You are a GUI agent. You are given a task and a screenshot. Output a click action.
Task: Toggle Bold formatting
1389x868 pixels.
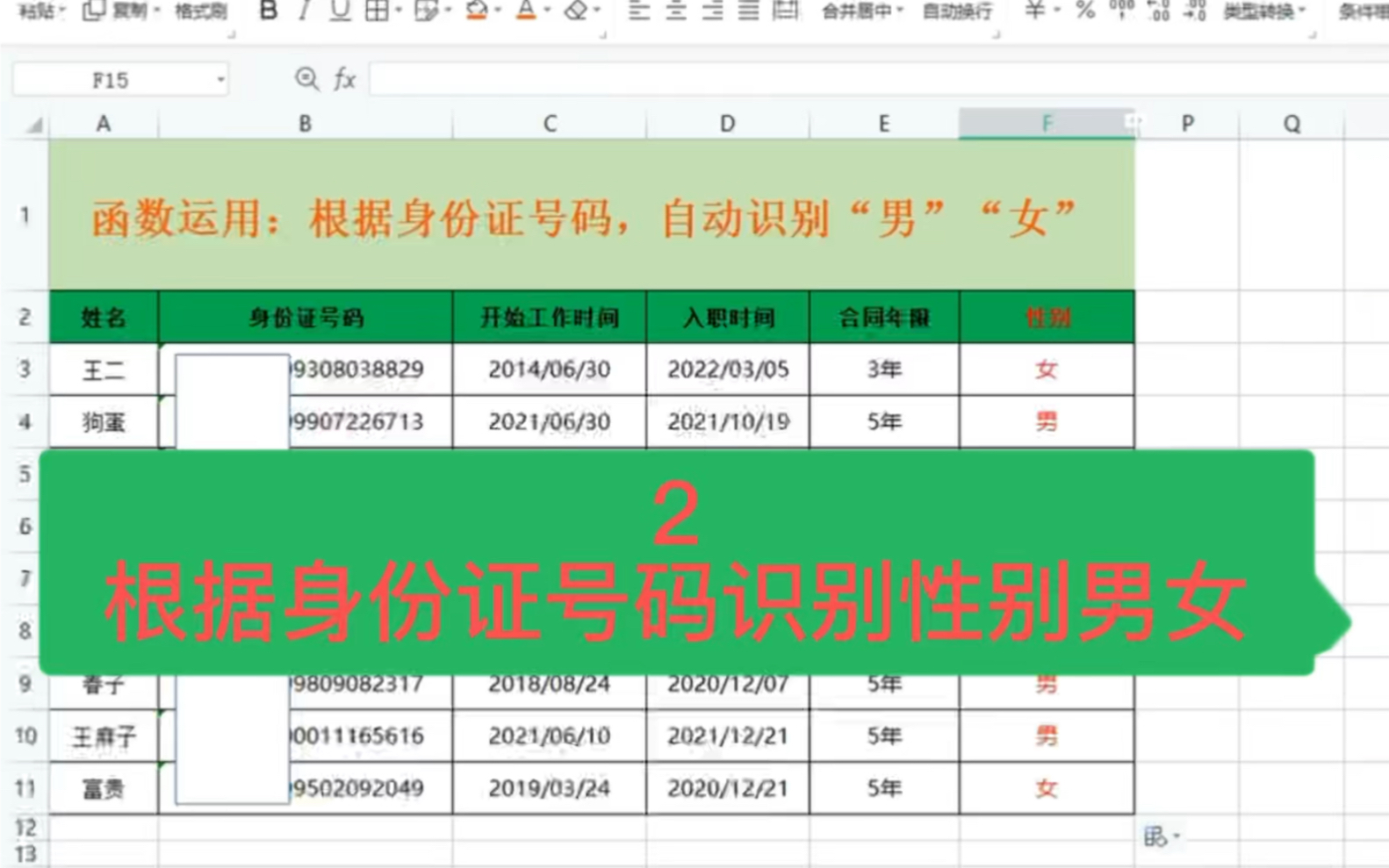pos(268,11)
